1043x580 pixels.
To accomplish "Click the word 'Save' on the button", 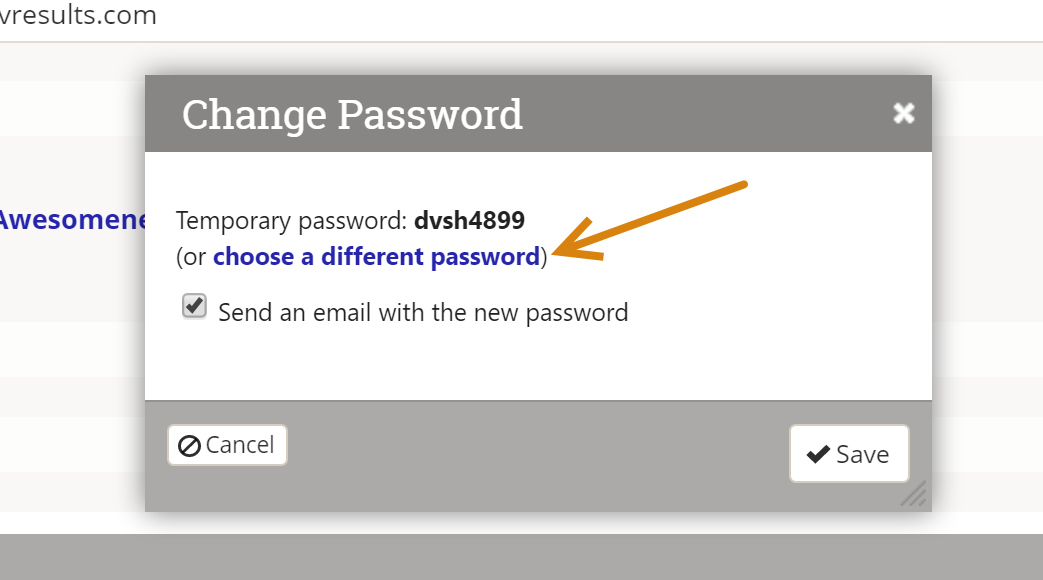I will (862, 454).
